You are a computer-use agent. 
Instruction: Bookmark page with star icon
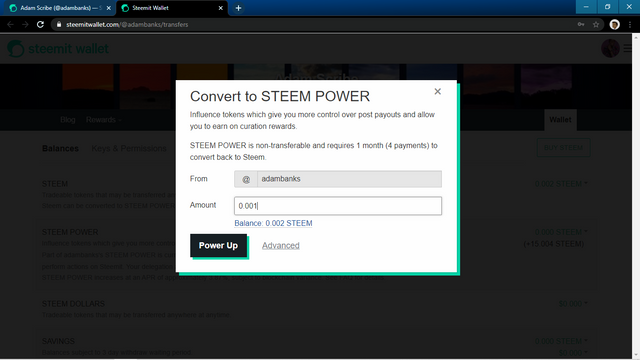pyautogui.click(x=596, y=24)
